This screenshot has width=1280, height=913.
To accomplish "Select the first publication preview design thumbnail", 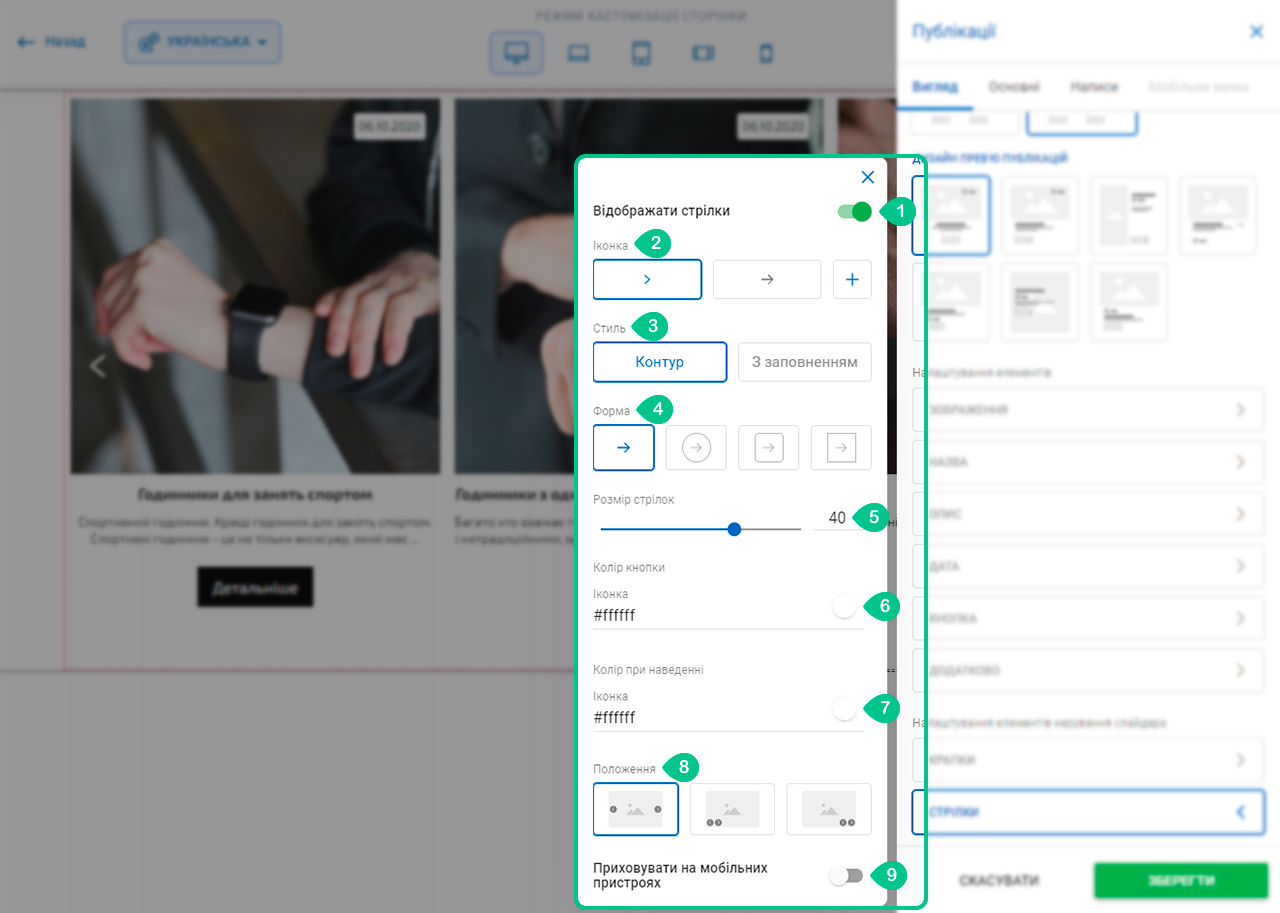I will tap(951, 215).
